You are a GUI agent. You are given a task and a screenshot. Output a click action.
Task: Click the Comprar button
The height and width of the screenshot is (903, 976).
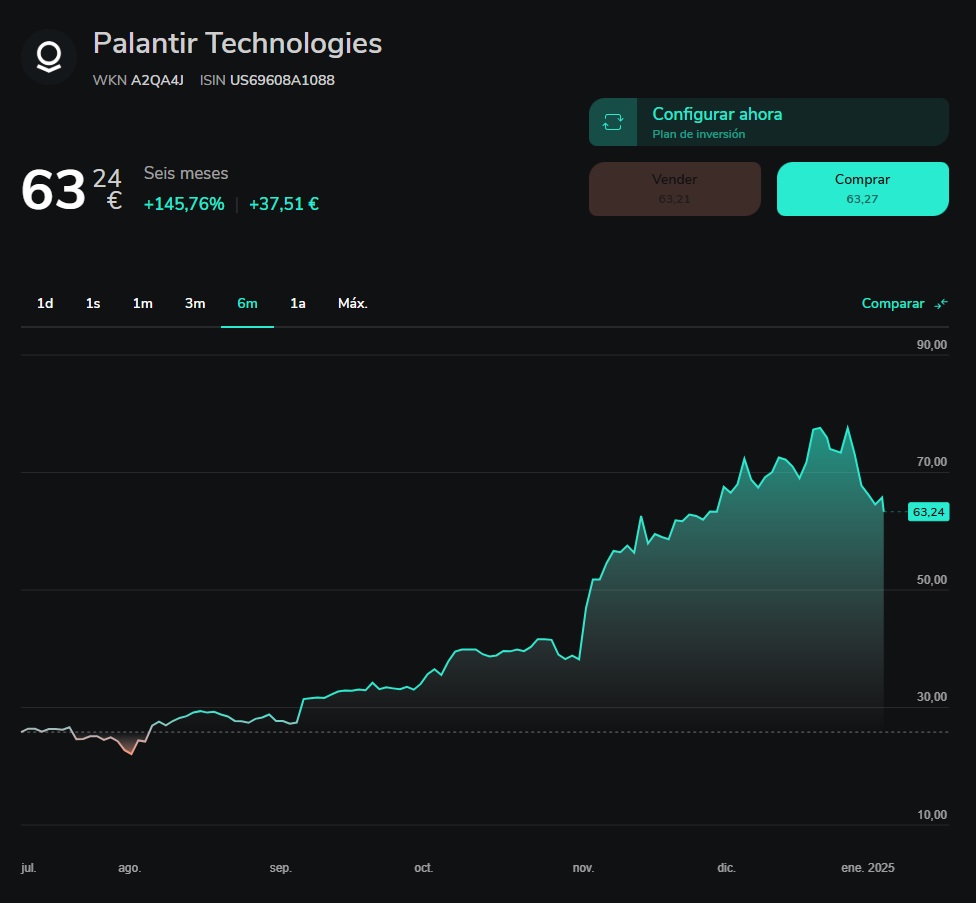tap(862, 188)
